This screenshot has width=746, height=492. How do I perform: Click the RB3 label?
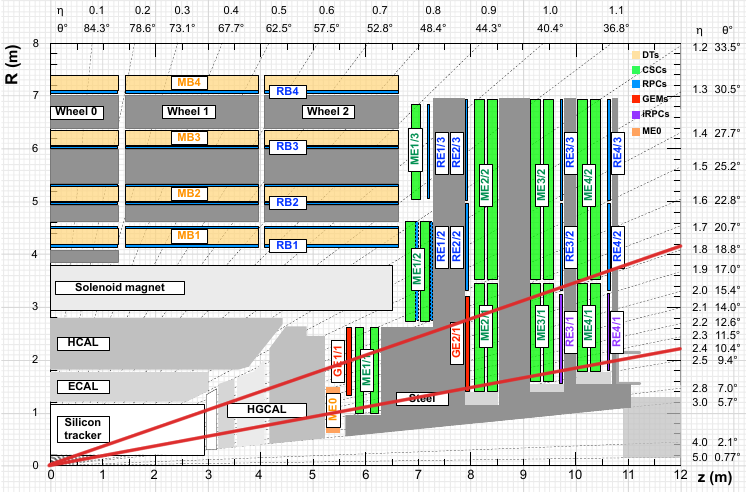pyautogui.click(x=288, y=147)
